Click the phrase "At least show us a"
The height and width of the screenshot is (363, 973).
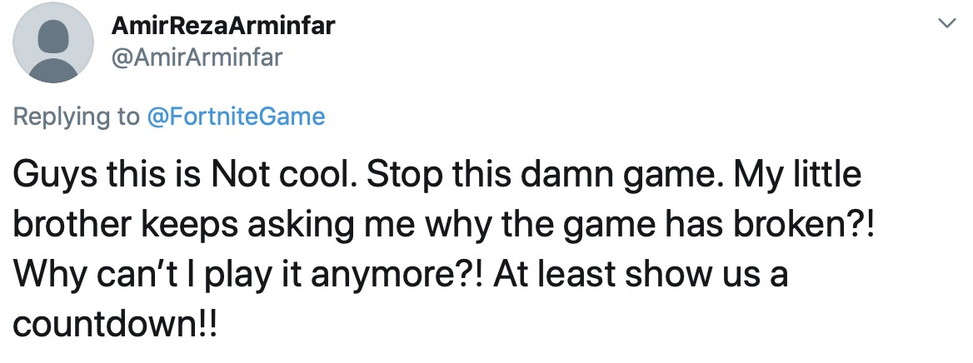click(x=640, y=274)
